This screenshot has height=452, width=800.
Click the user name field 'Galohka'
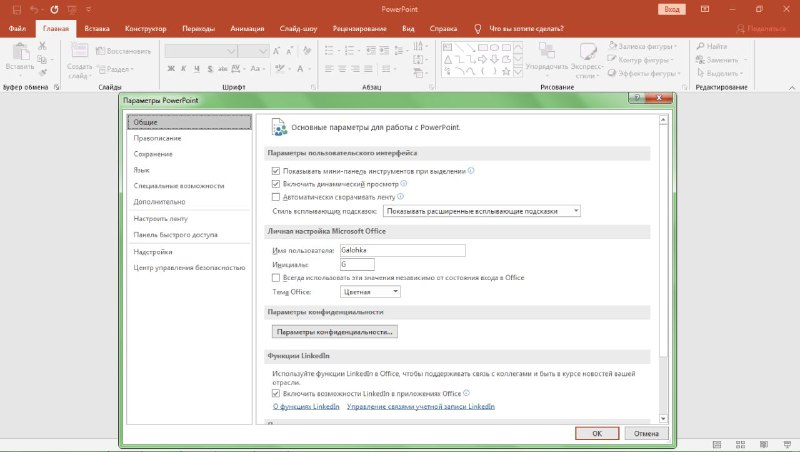403,250
